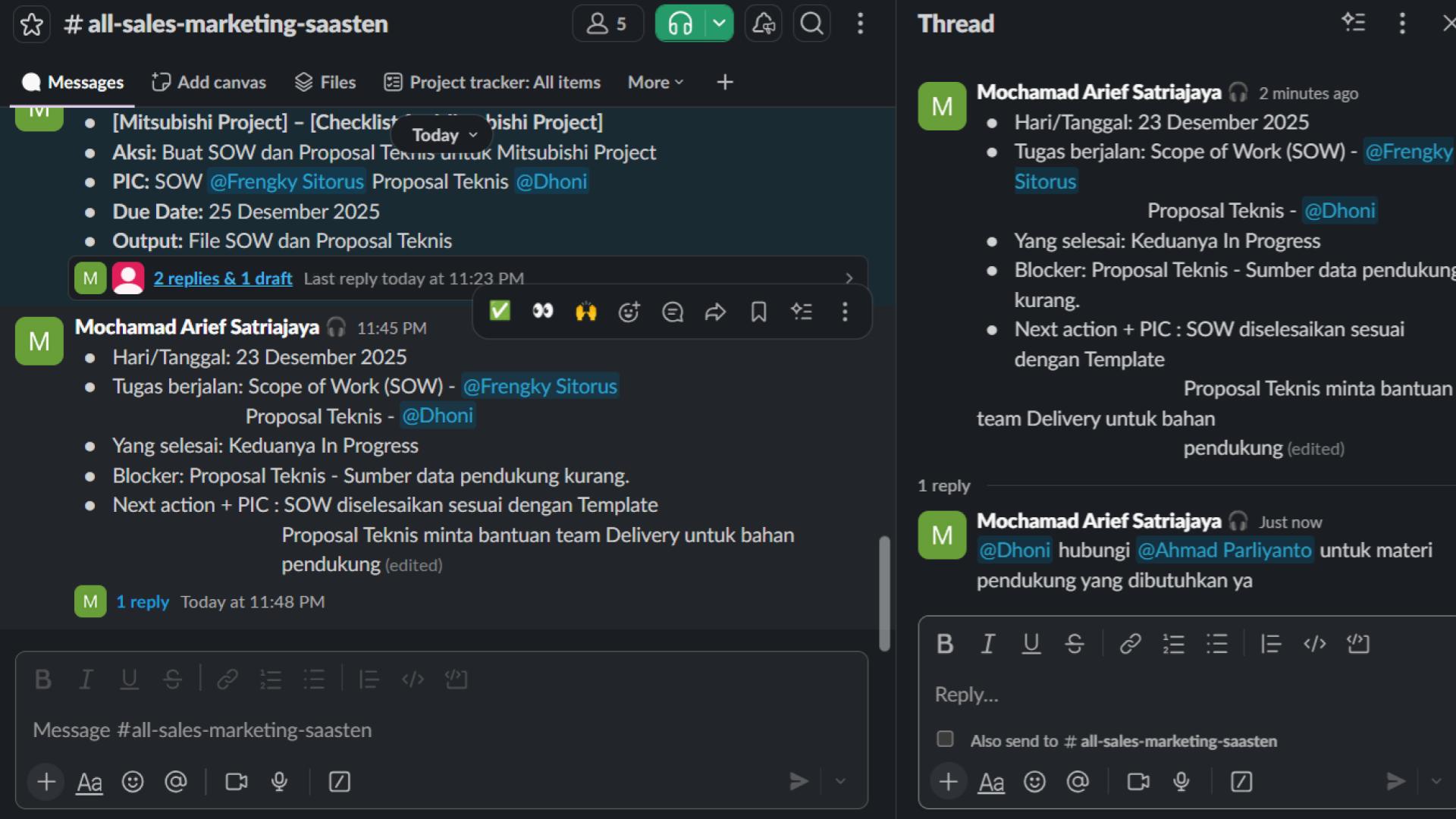Start a huddle with headphones button
The height and width of the screenshot is (819, 1456).
(x=679, y=24)
